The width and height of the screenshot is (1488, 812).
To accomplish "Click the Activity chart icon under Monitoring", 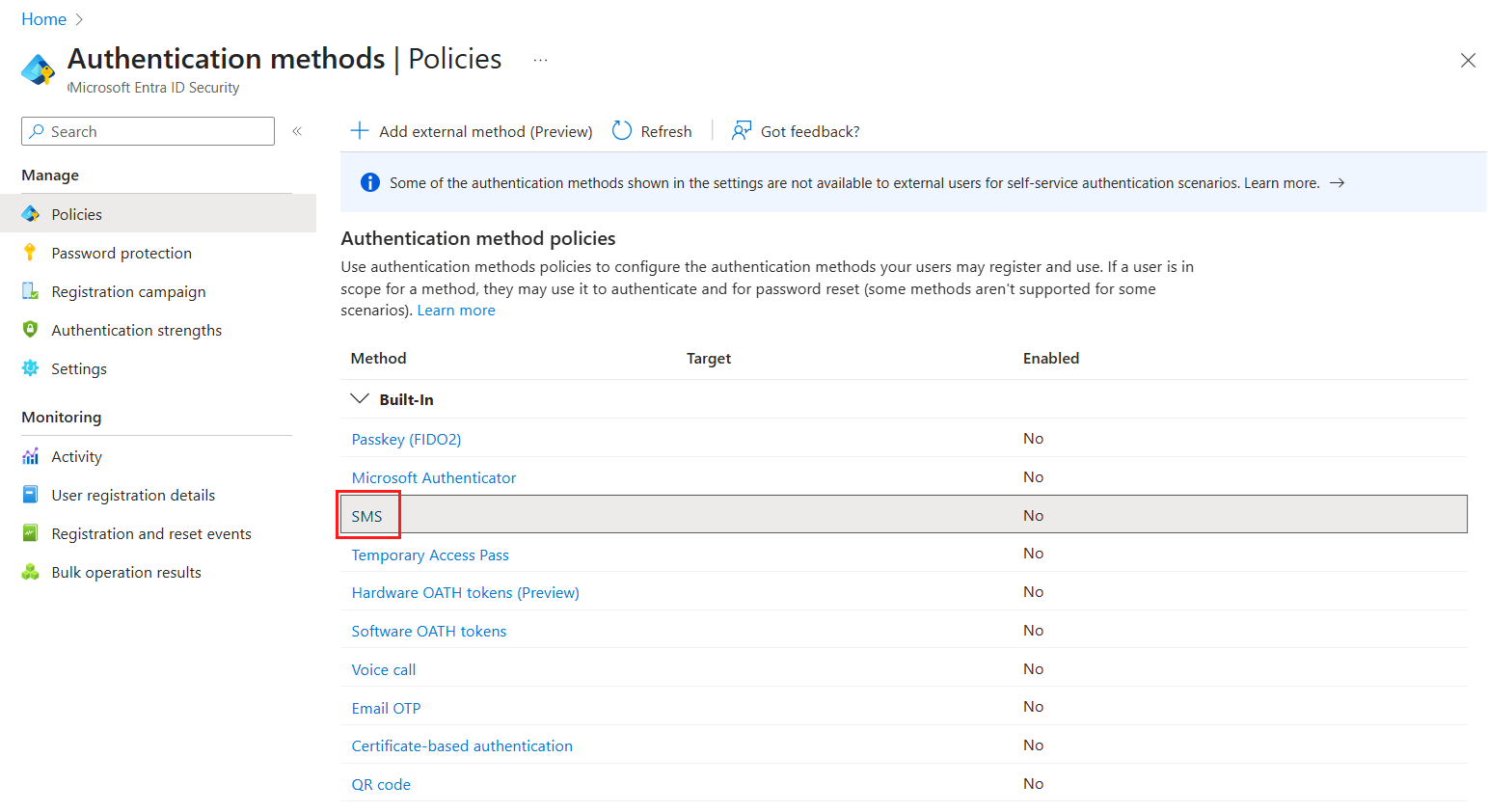I will 31,455.
